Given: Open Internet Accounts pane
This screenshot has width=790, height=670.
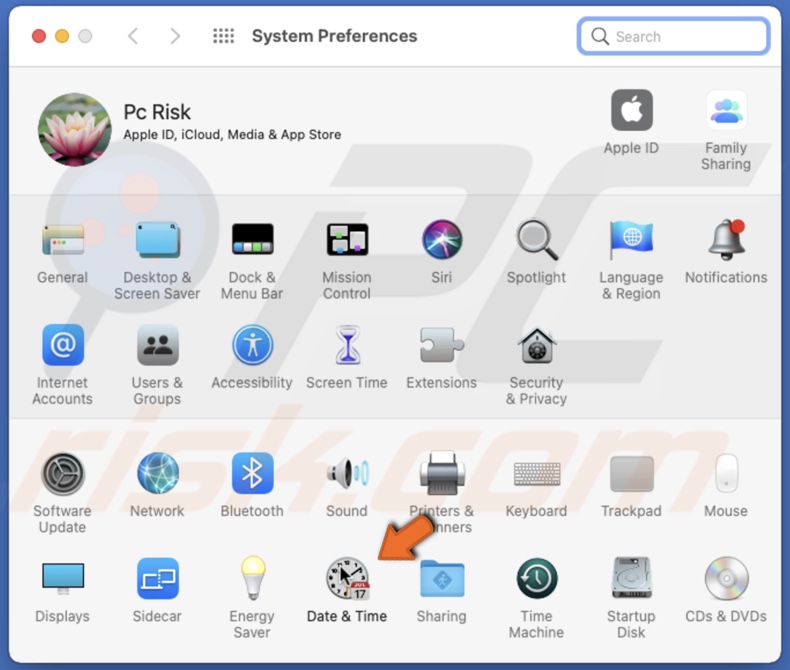Looking at the screenshot, I should pyautogui.click(x=63, y=345).
